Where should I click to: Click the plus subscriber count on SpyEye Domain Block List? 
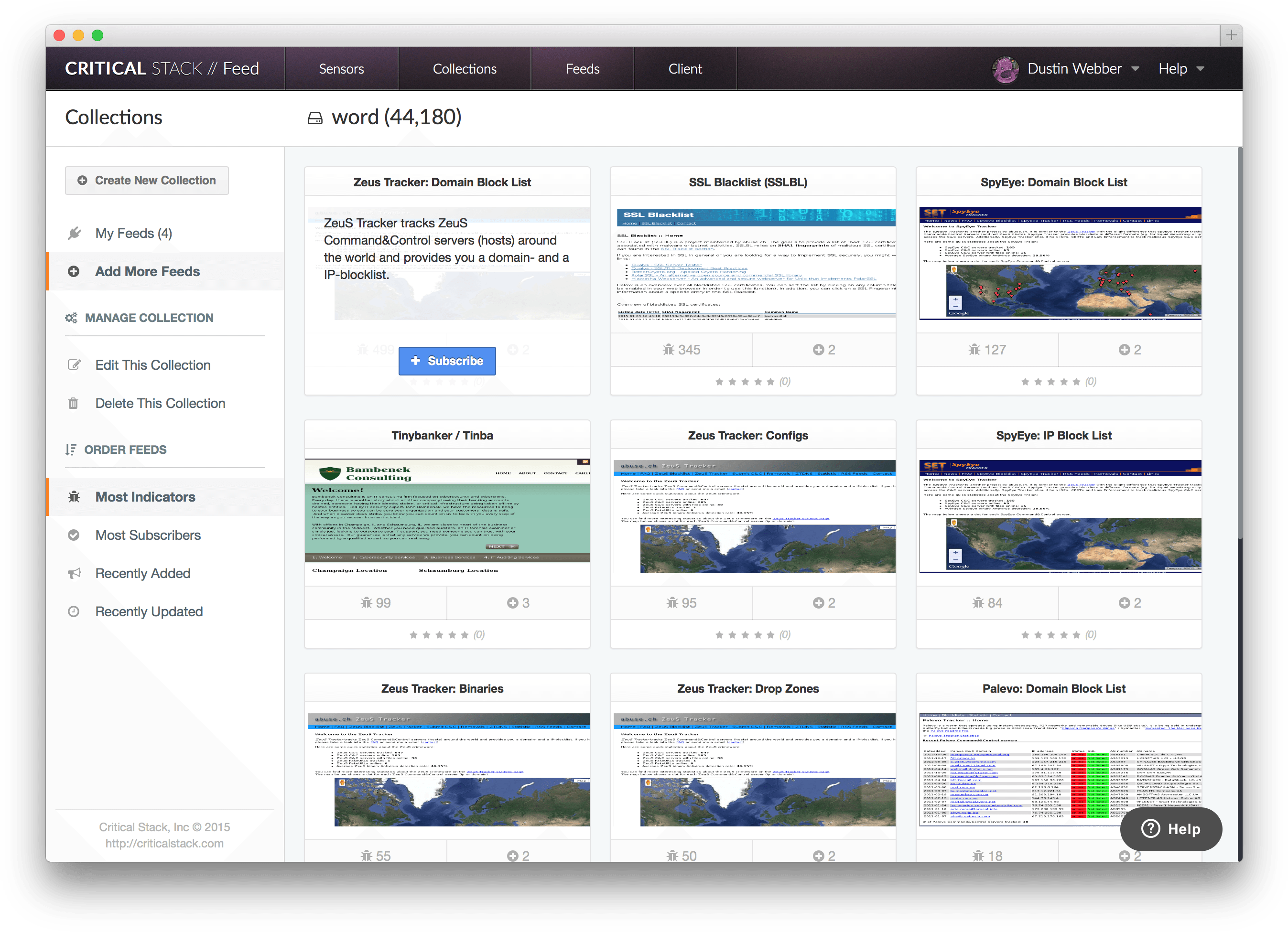click(x=1129, y=350)
